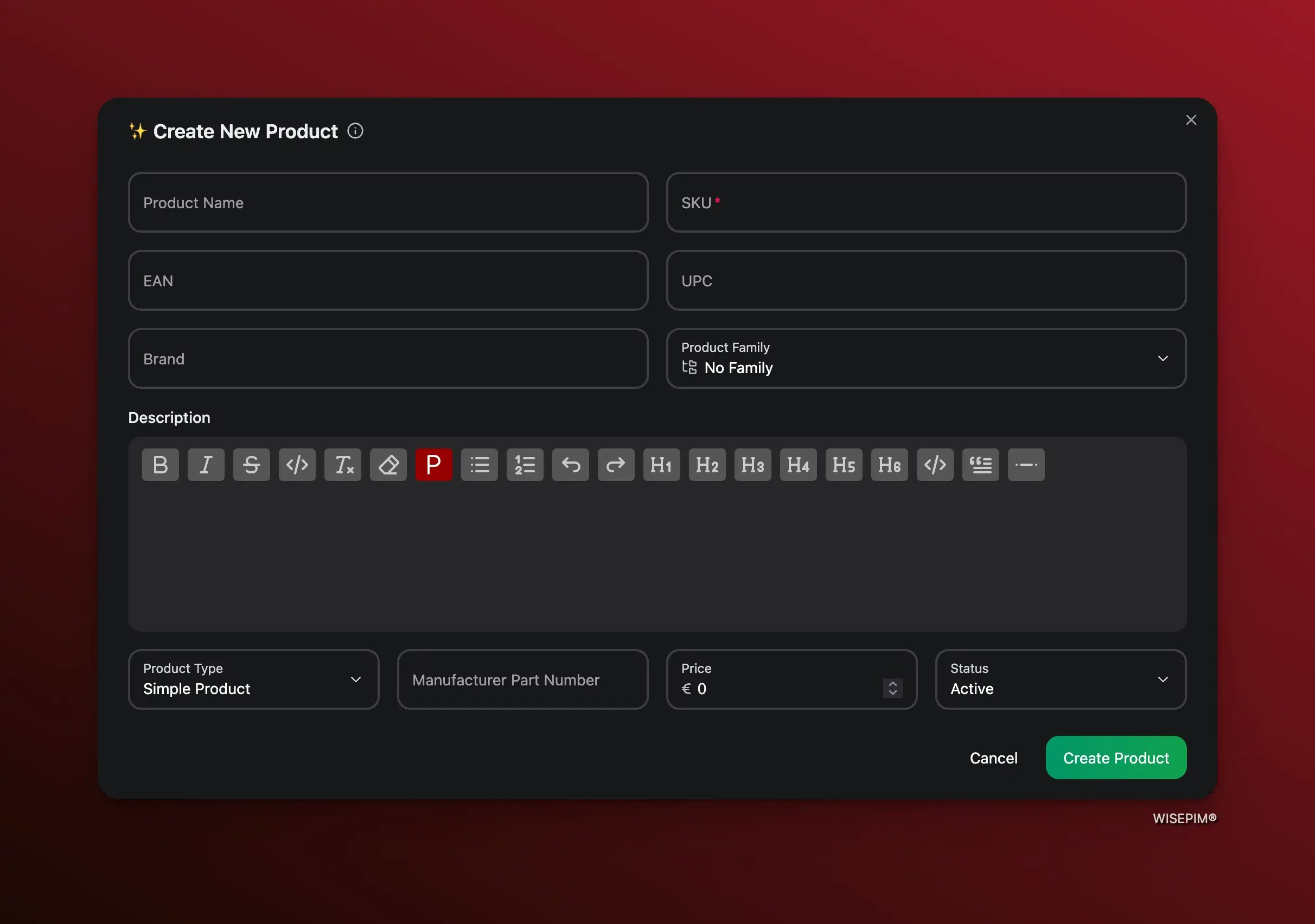1315x924 pixels.
Task: Clear text formatting with the Tx icon
Action: (x=342, y=465)
